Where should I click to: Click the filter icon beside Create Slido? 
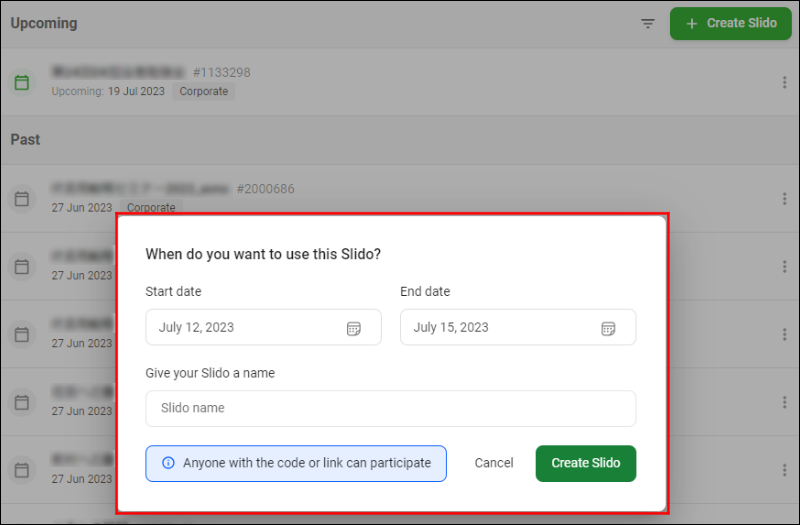[648, 23]
